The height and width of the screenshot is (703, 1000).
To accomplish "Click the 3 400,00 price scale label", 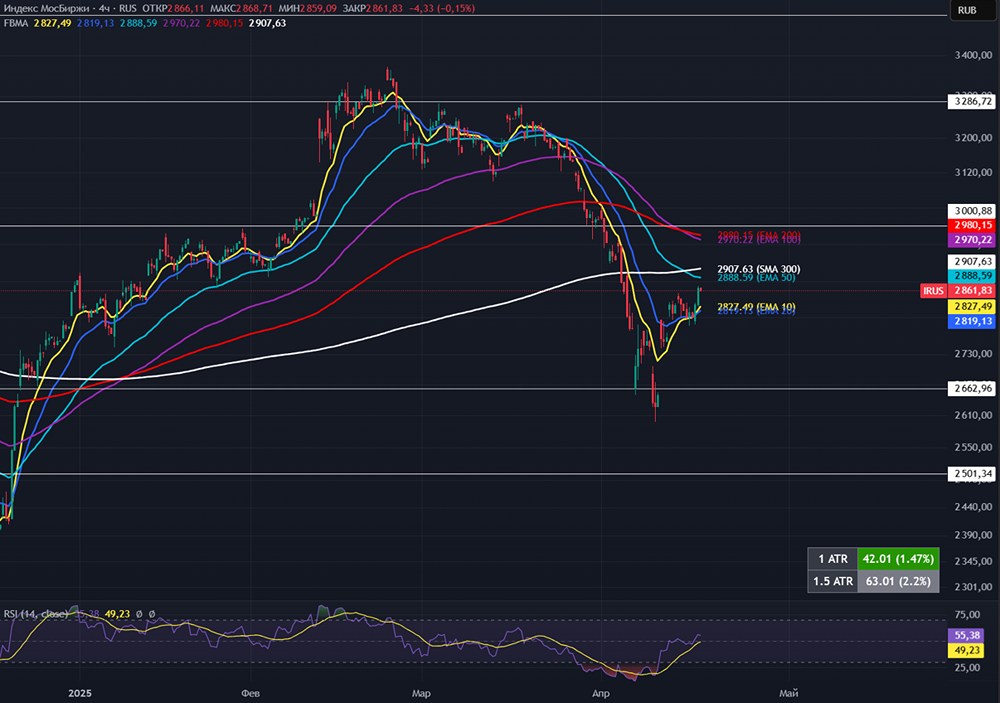I will [974, 56].
